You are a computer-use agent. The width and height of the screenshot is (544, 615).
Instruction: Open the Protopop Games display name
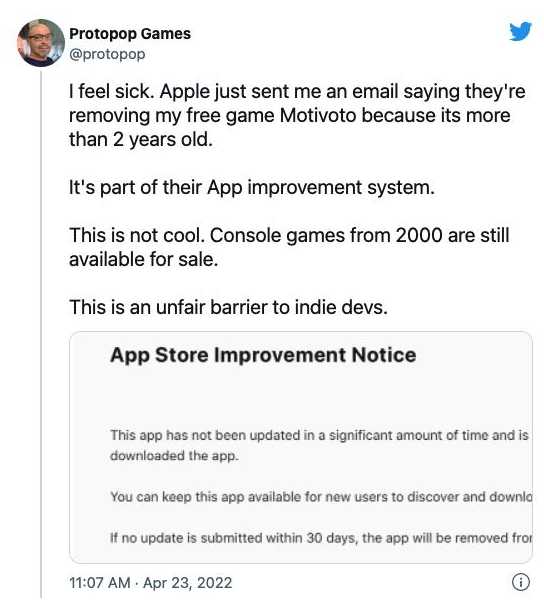[130, 34]
